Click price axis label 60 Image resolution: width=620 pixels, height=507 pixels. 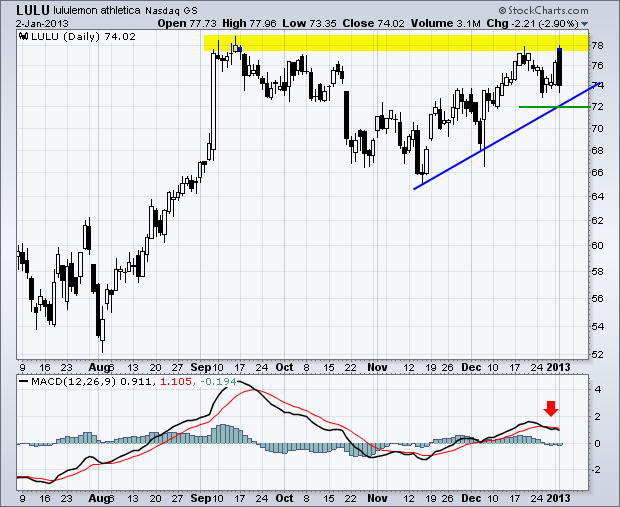(598, 246)
